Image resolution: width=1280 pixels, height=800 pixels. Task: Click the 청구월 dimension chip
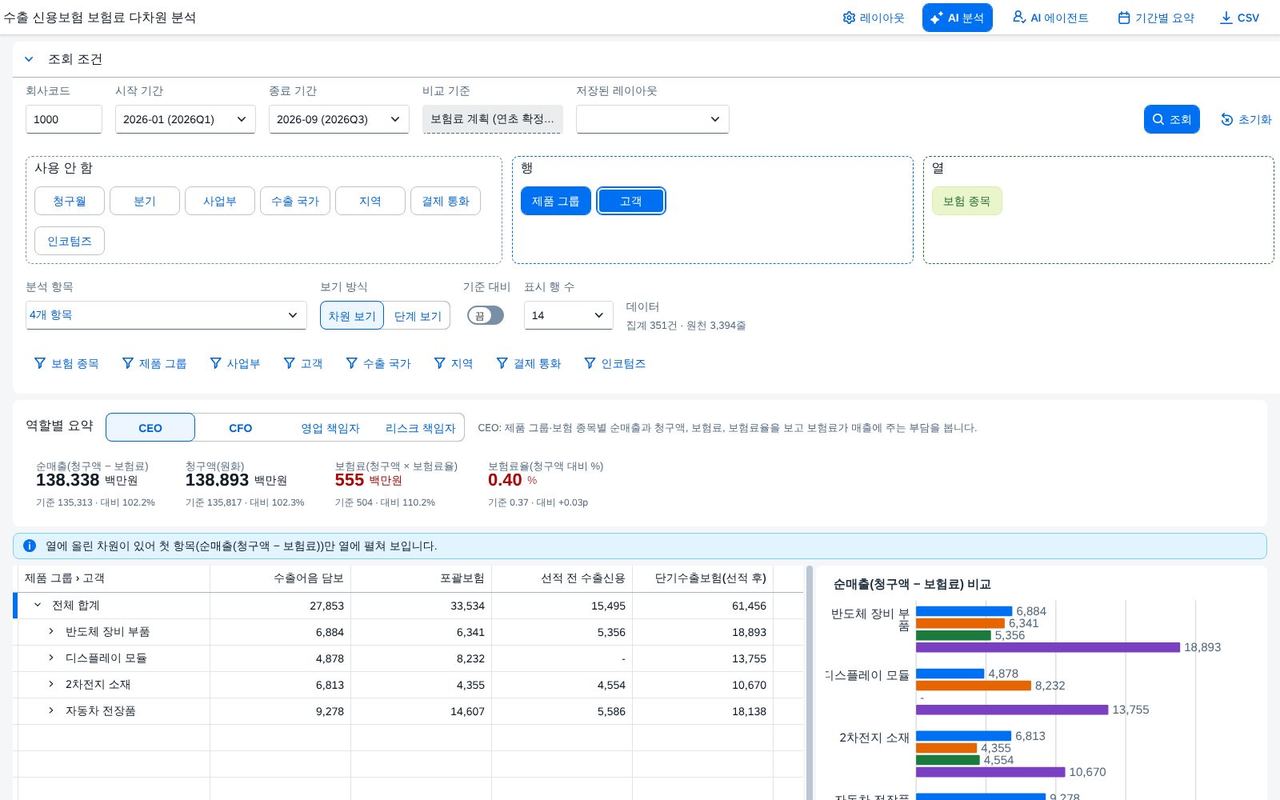coord(69,201)
